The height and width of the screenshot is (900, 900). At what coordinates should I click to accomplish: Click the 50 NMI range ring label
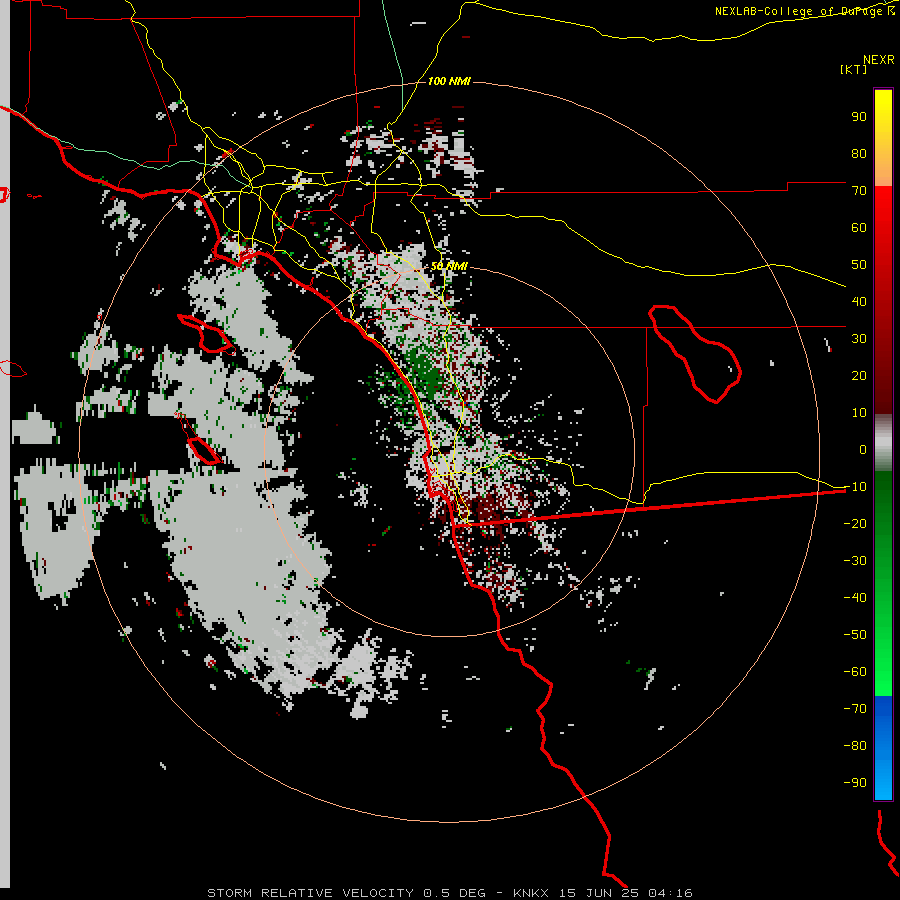click(x=449, y=266)
